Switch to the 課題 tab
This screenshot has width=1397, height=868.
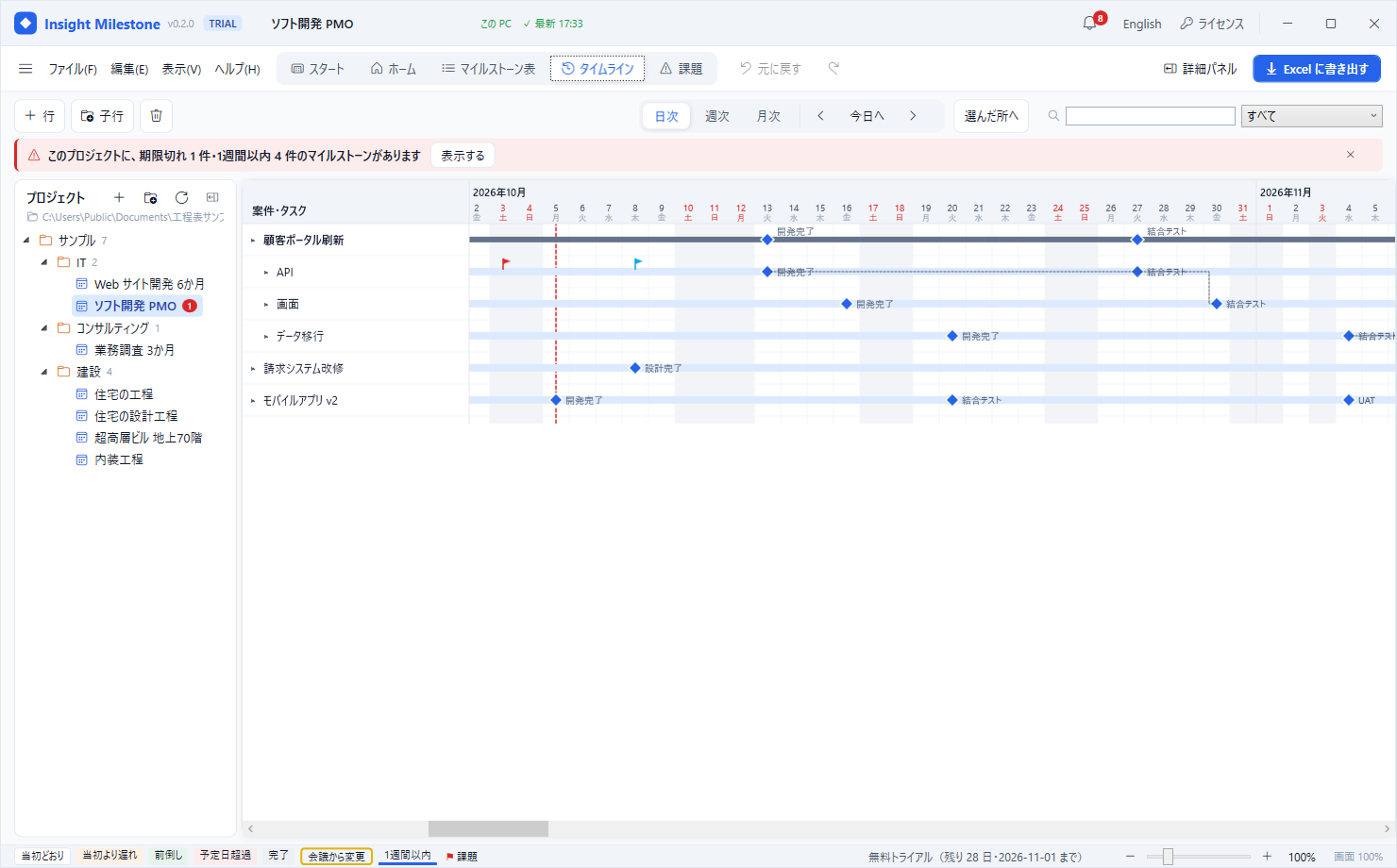(x=682, y=69)
